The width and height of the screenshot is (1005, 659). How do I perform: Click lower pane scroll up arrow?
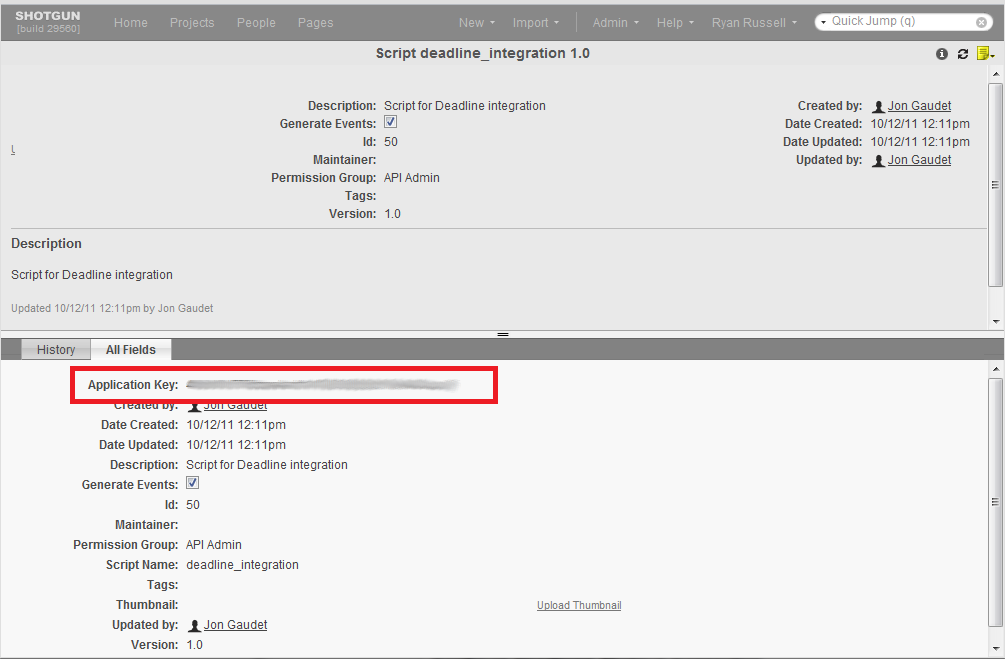pos(995,369)
